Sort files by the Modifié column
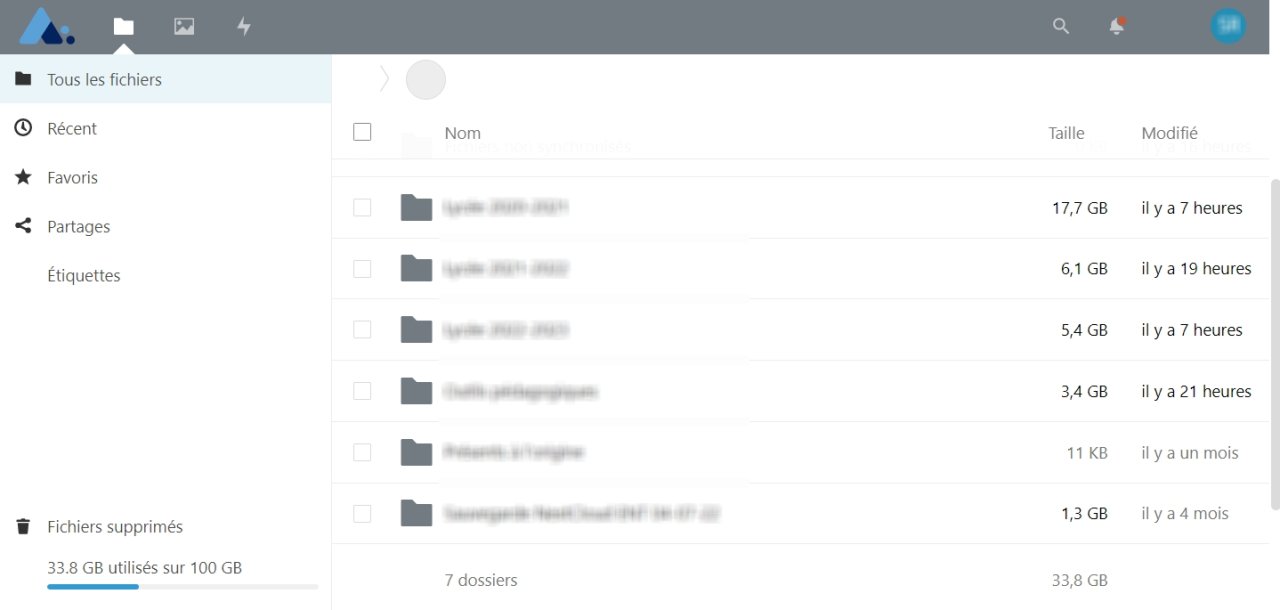Image resolution: width=1280 pixels, height=610 pixels. [x=1169, y=133]
